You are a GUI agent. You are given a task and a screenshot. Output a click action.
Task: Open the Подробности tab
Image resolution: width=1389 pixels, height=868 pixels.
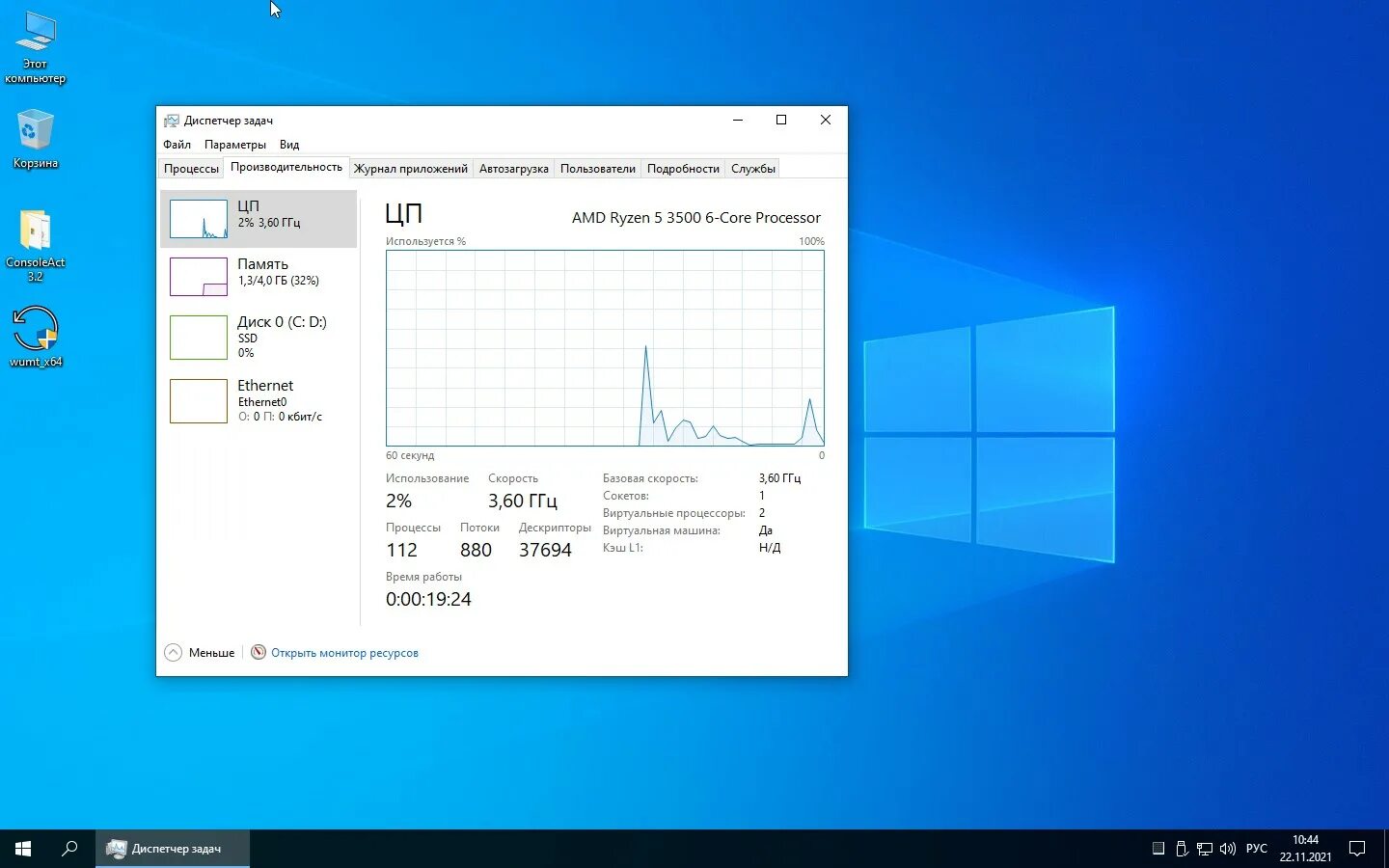click(683, 169)
